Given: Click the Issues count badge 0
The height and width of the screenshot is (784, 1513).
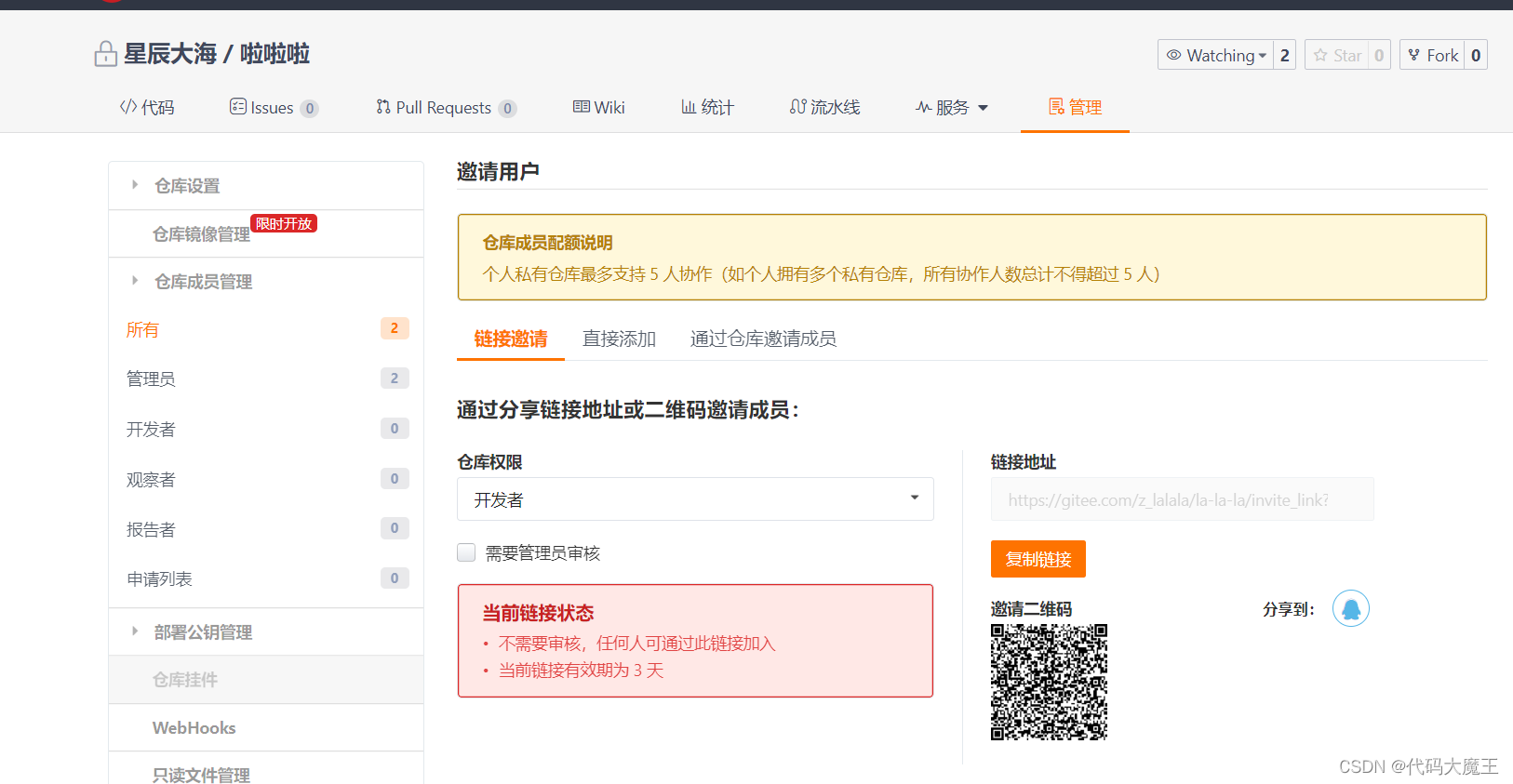Looking at the screenshot, I should 310,109.
